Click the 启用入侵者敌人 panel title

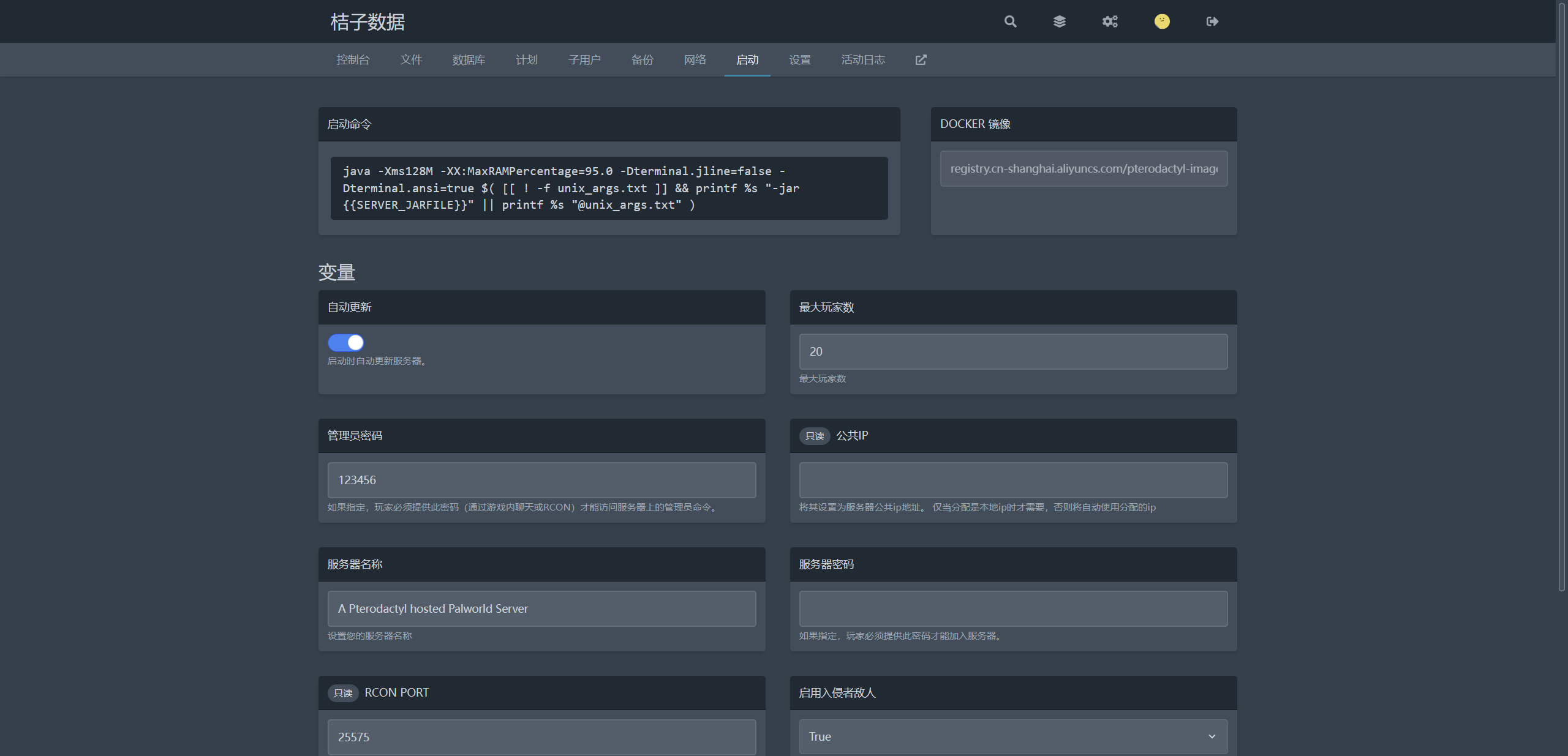point(837,693)
